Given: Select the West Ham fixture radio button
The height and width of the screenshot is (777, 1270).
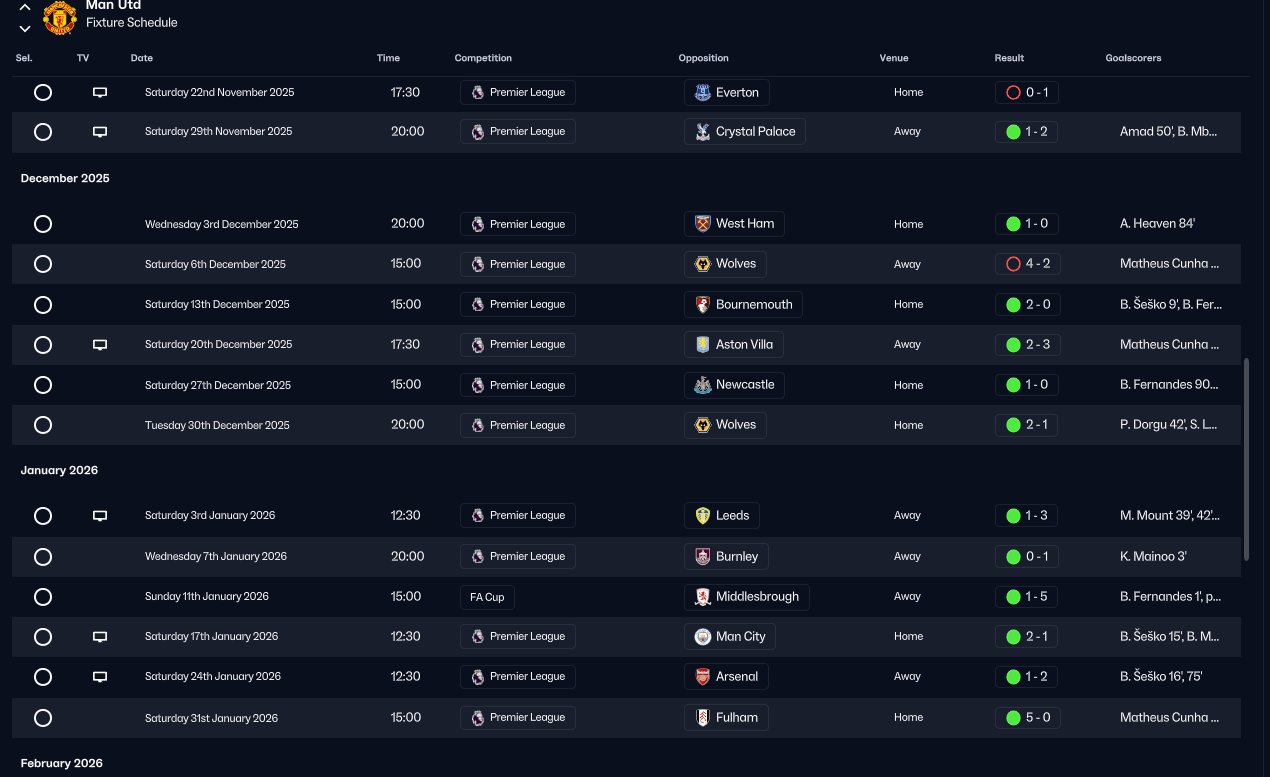Looking at the screenshot, I should pyautogui.click(x=43, y=224).
